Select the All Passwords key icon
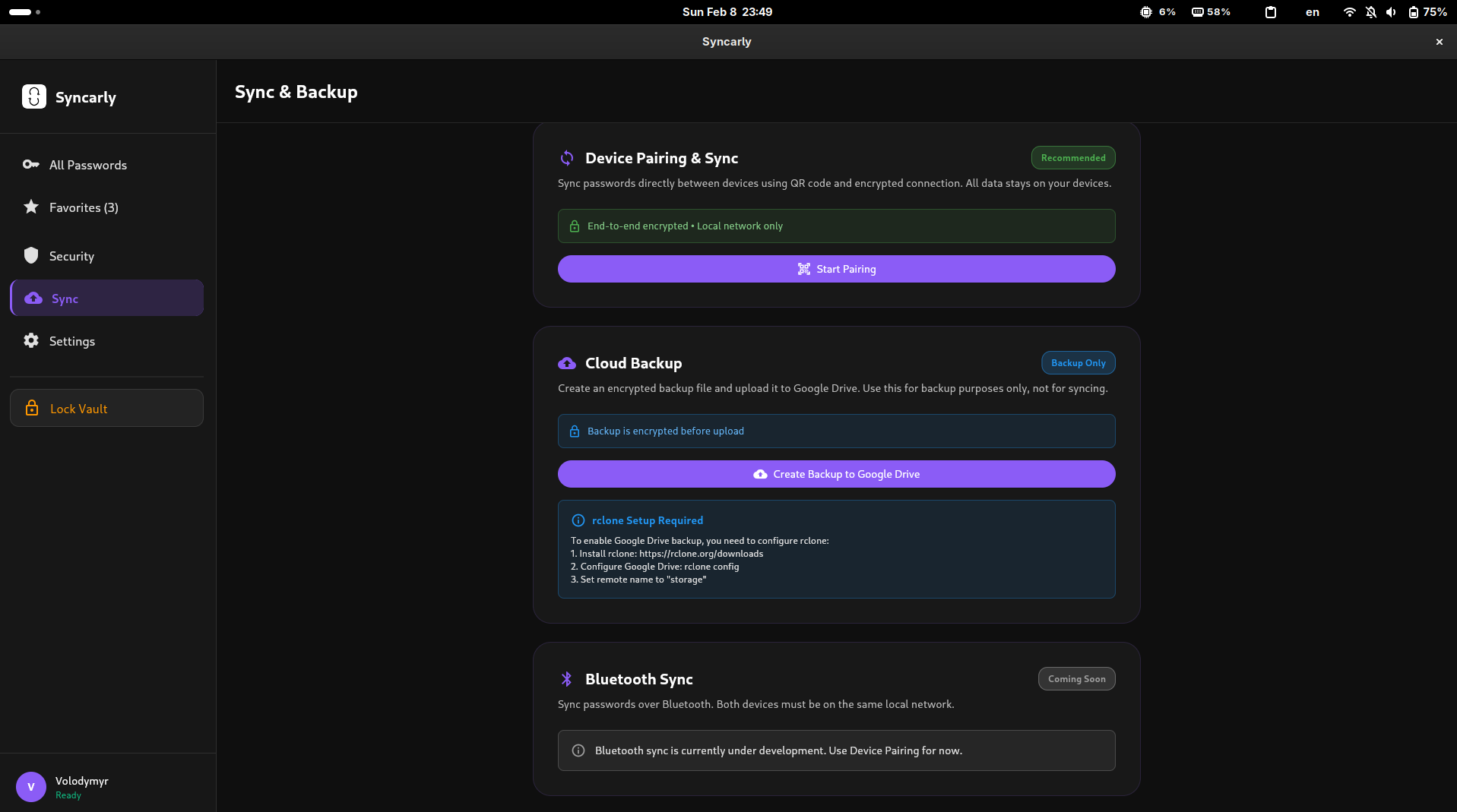Viewport: 1457px width, 812px height. [30, 165]
